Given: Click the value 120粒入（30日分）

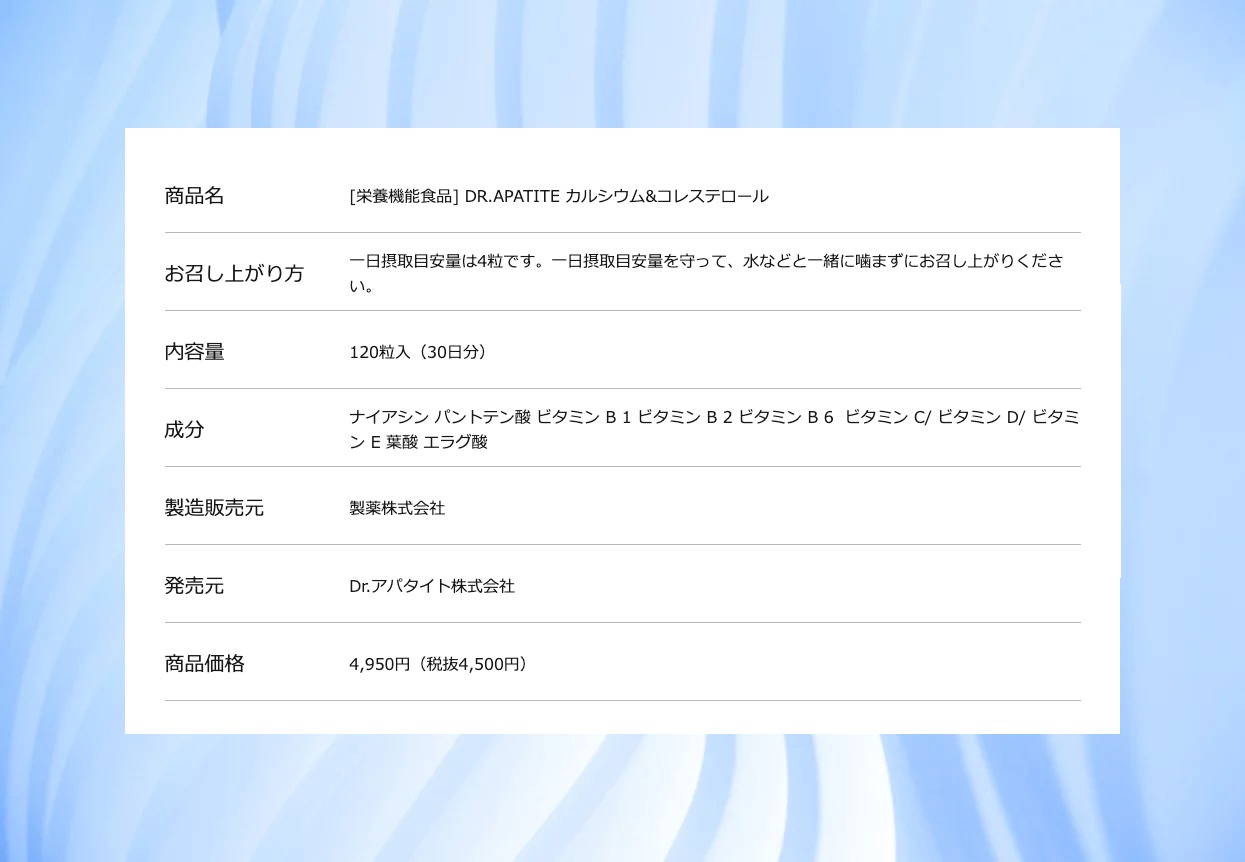Looking at the screenshot, I should click(421, 352).
